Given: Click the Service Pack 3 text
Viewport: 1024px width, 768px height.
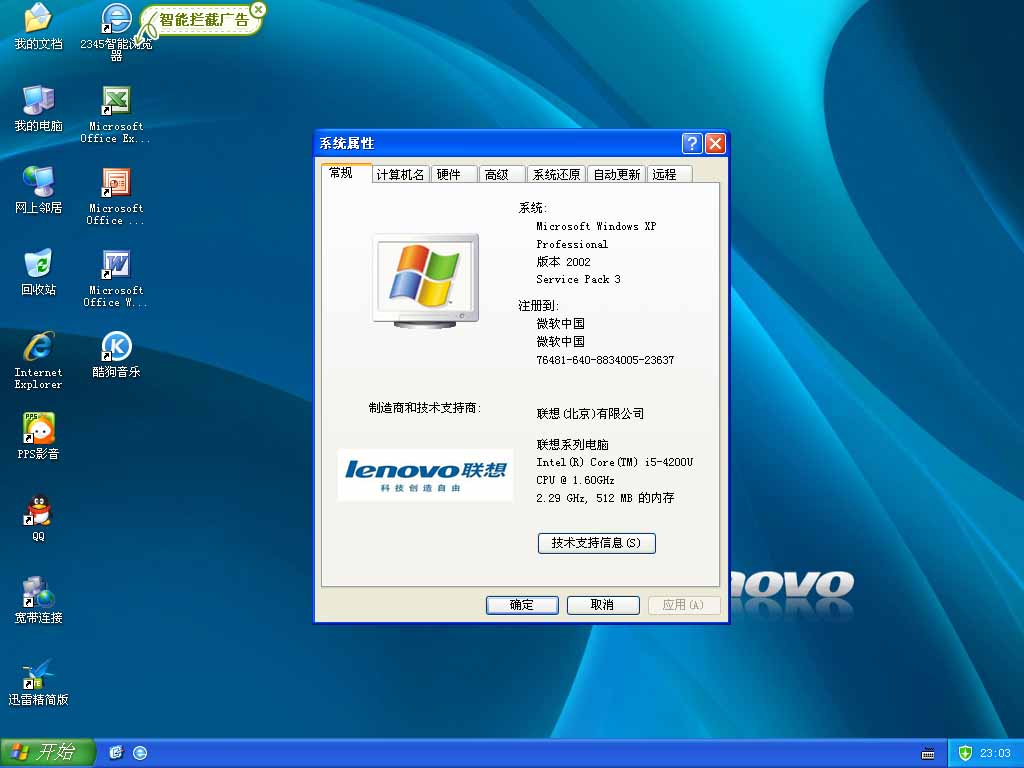Looking at the screenshot, I should 578,279.
